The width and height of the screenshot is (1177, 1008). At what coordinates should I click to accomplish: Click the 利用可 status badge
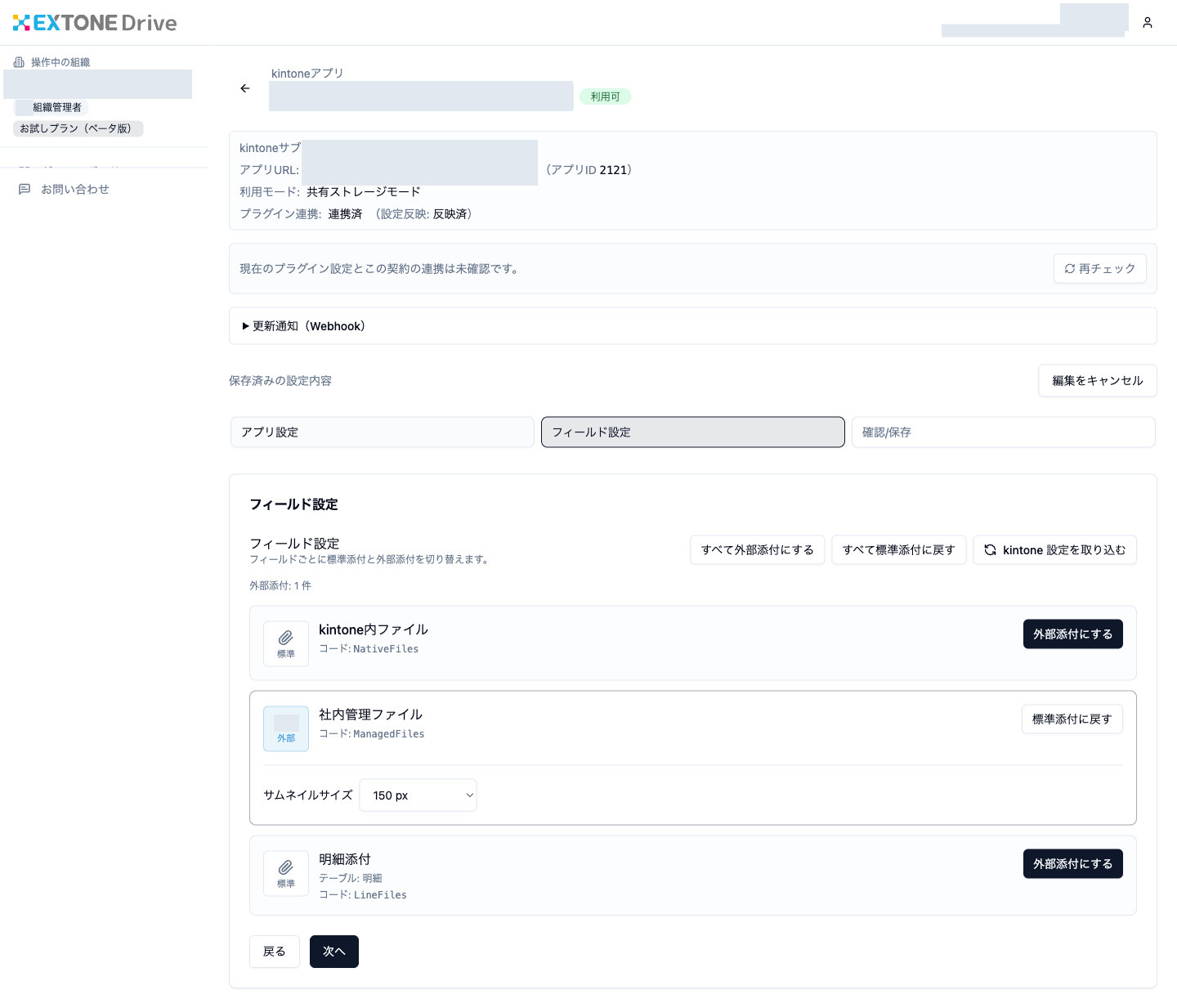point(605,96)
